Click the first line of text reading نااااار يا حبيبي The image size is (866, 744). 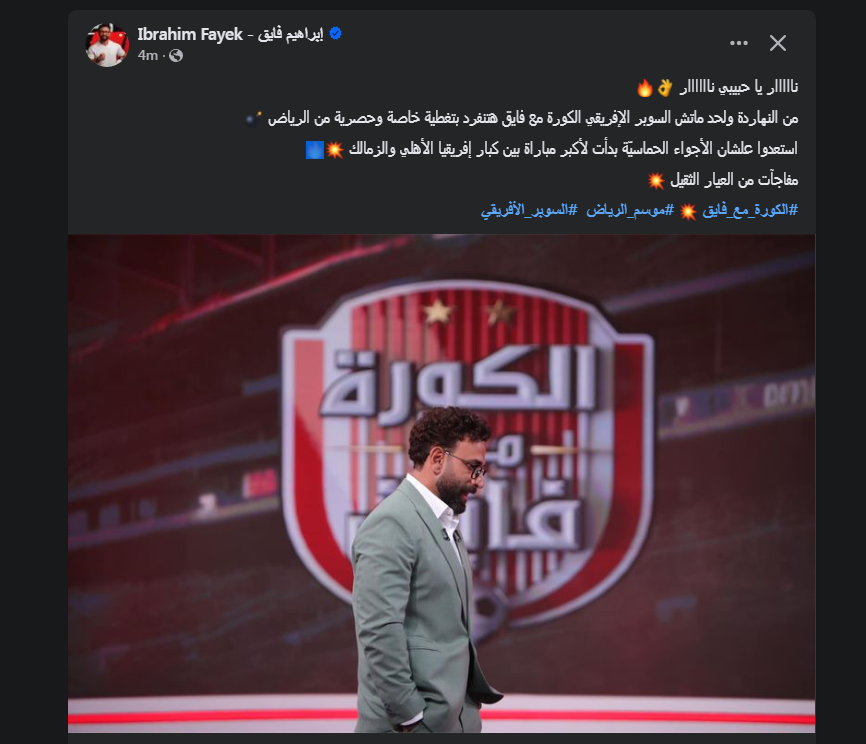(x=739, y=87)
